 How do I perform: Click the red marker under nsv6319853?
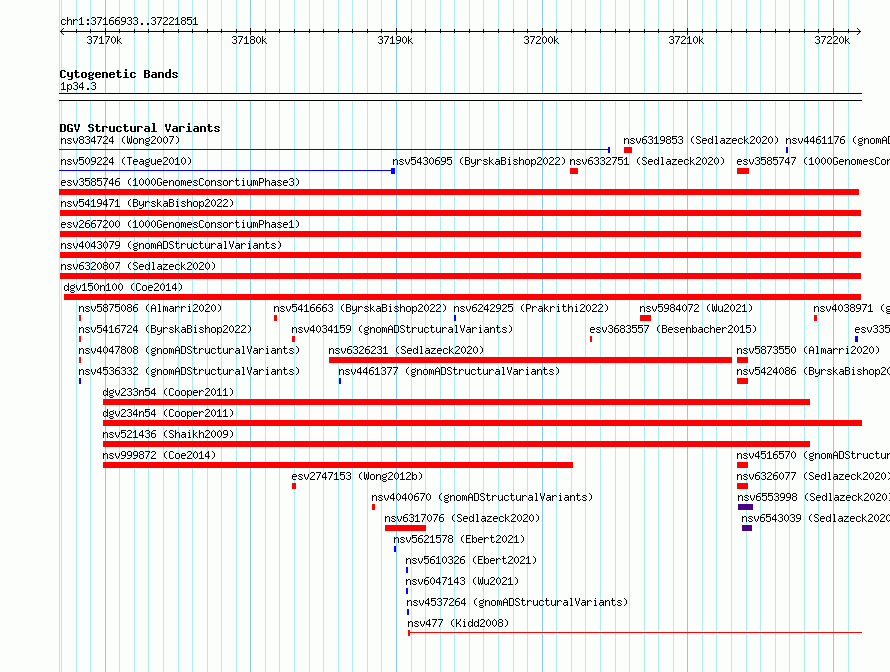coord(628,150)
